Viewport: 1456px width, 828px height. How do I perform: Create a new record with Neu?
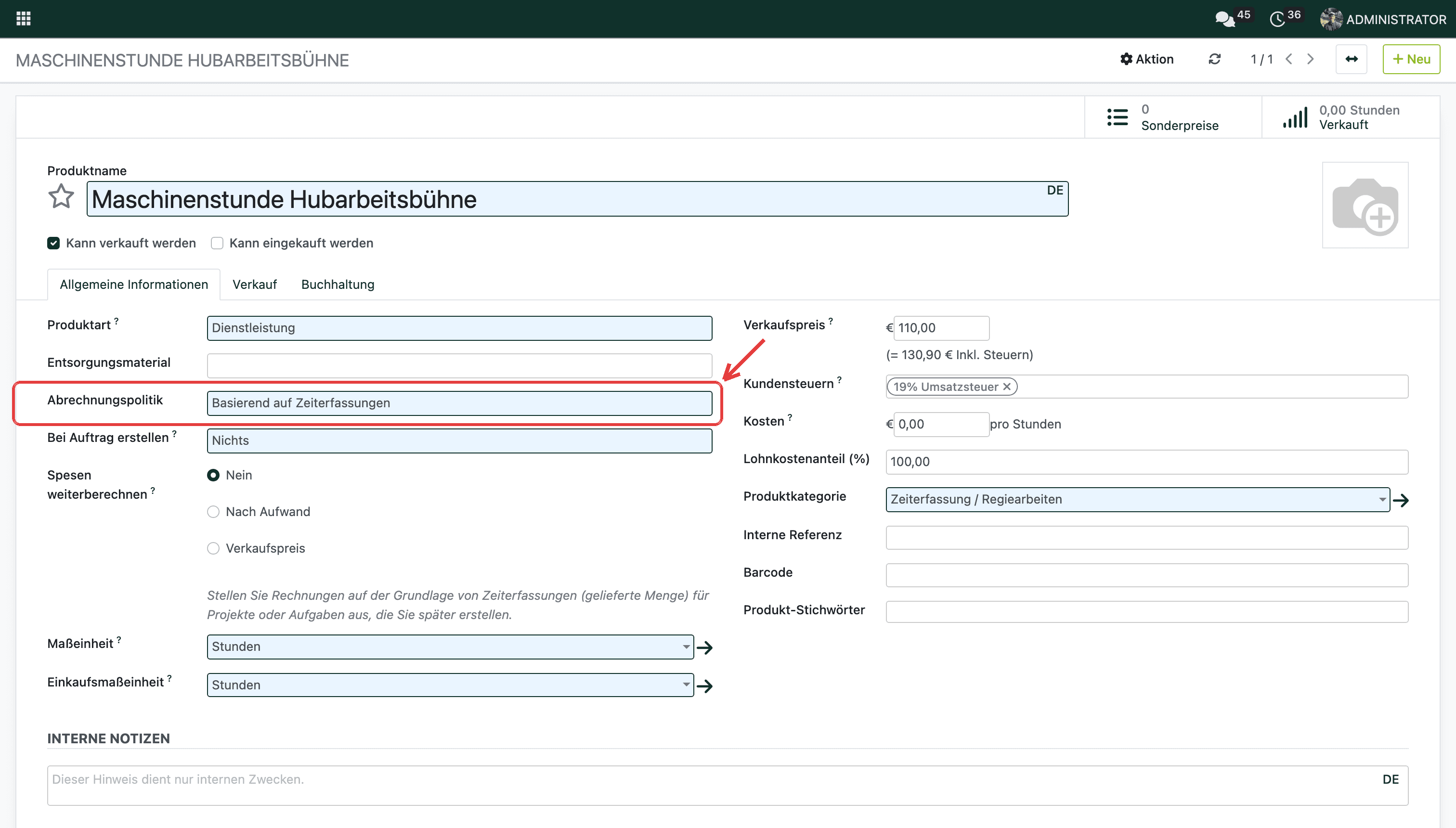click(x=1411, y=59)
